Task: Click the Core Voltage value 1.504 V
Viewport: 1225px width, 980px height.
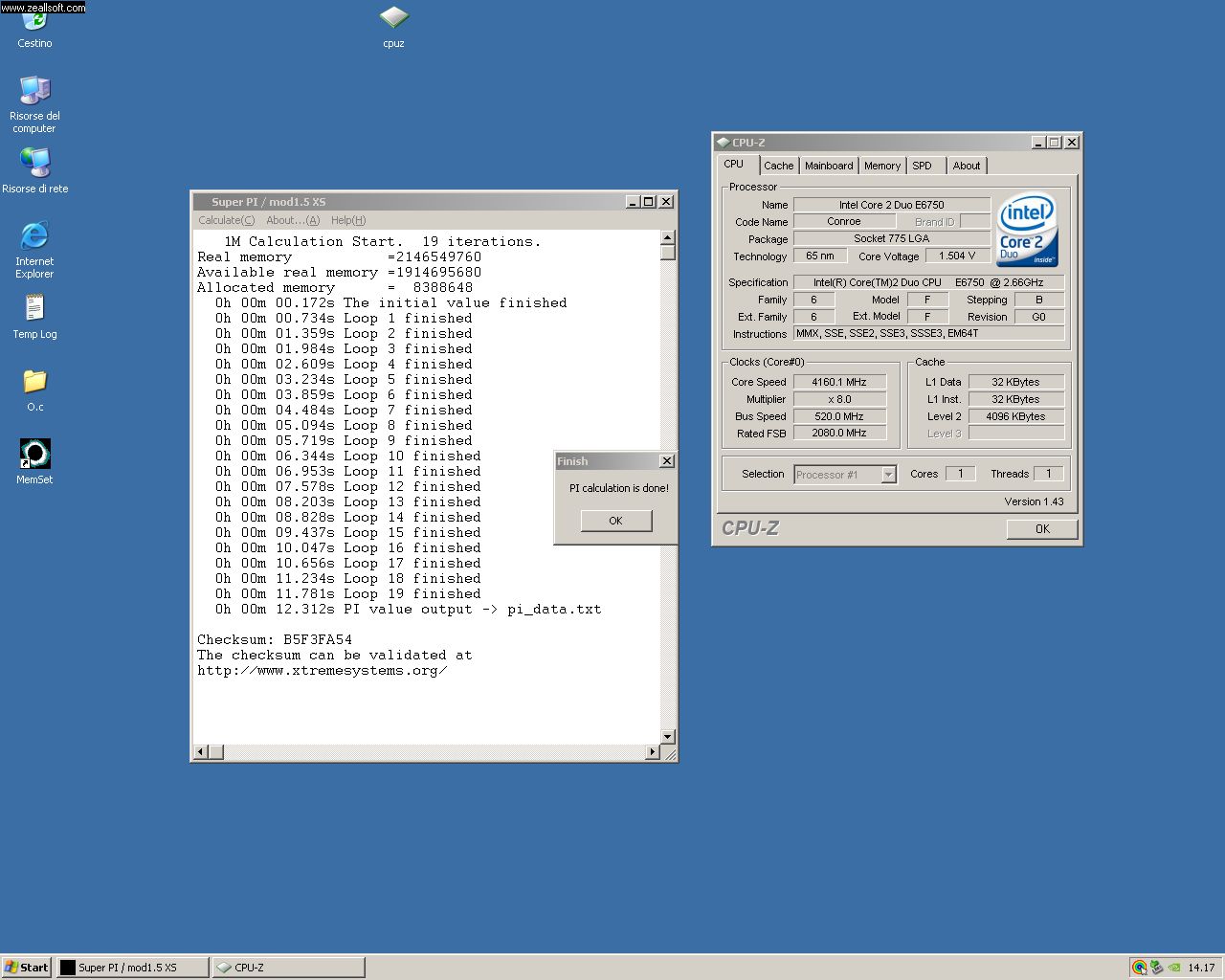Action: [958, 256]
